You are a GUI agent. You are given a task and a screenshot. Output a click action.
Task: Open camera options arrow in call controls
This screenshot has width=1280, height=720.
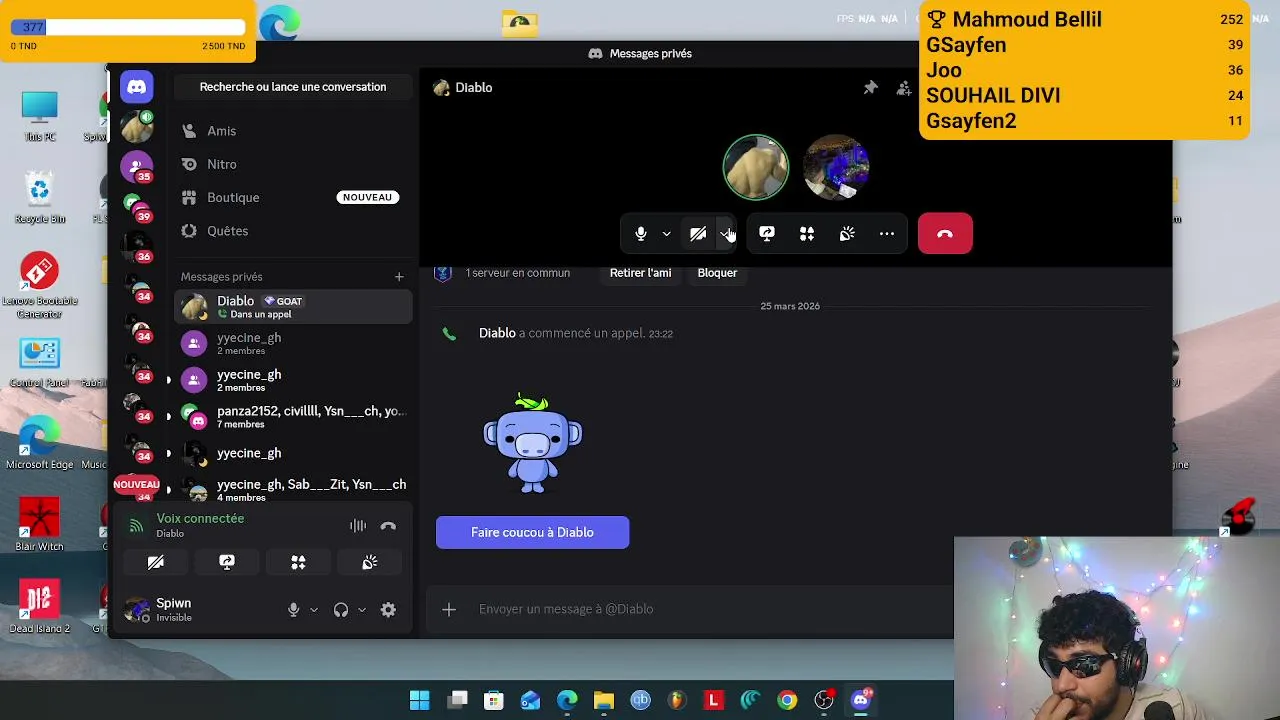click(x=726, y=234)
